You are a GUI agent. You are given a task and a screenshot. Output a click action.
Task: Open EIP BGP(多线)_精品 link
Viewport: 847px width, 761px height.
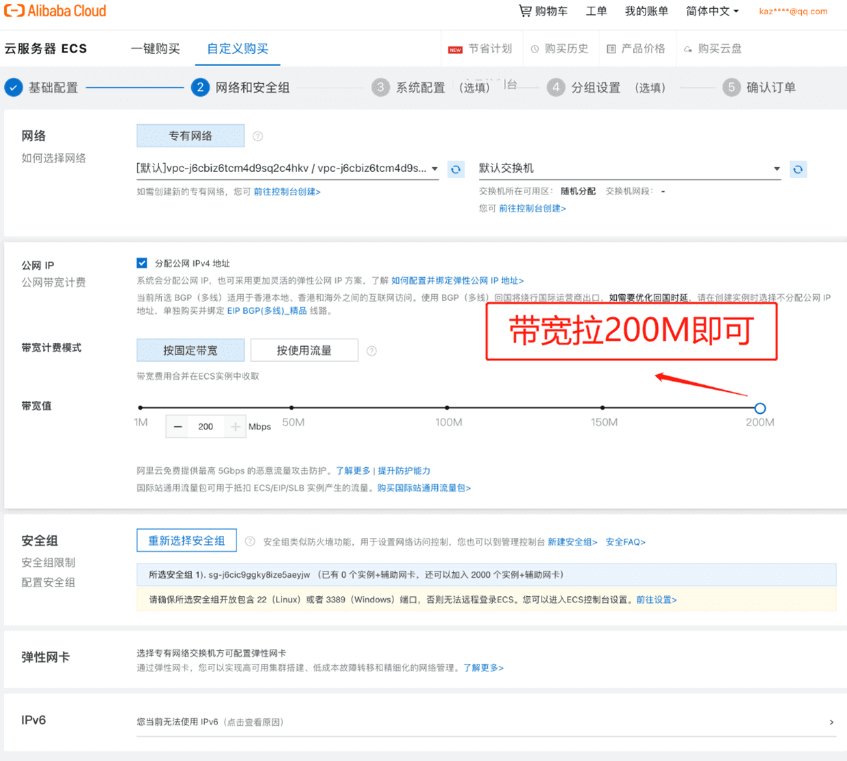(x=267, y=311)
